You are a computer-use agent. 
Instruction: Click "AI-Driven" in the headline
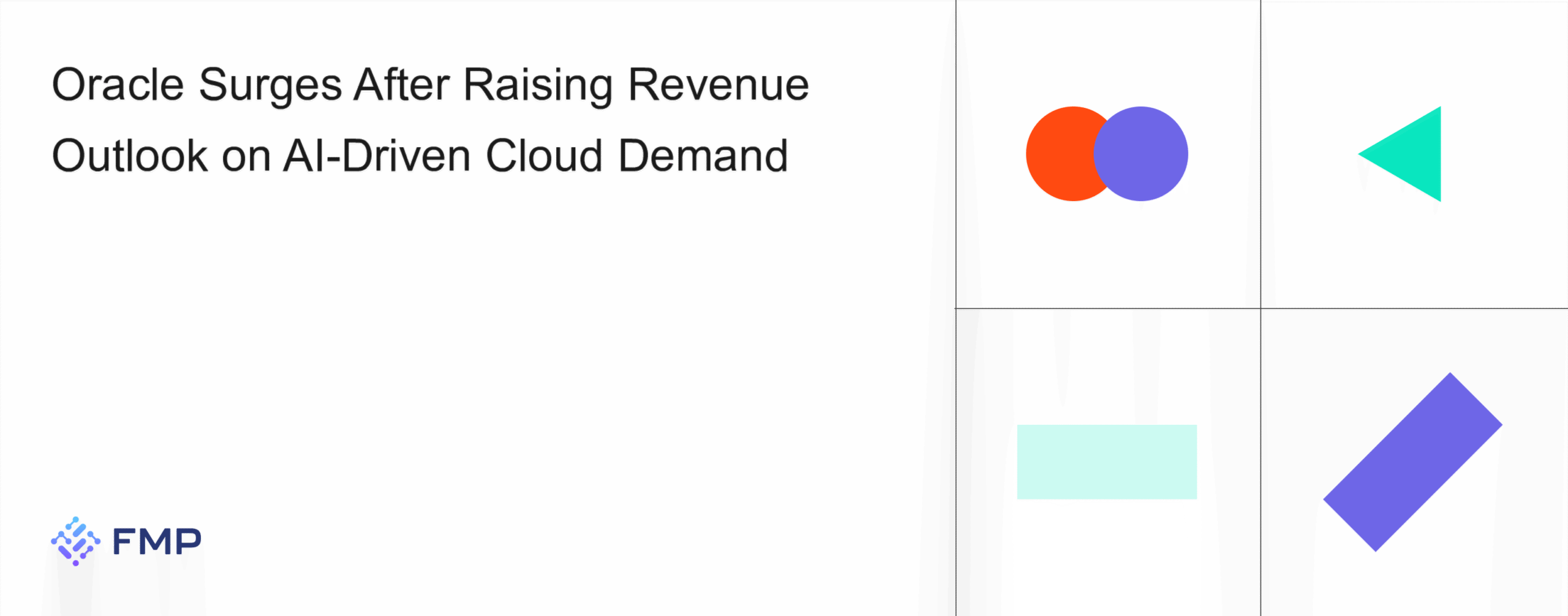377,156
